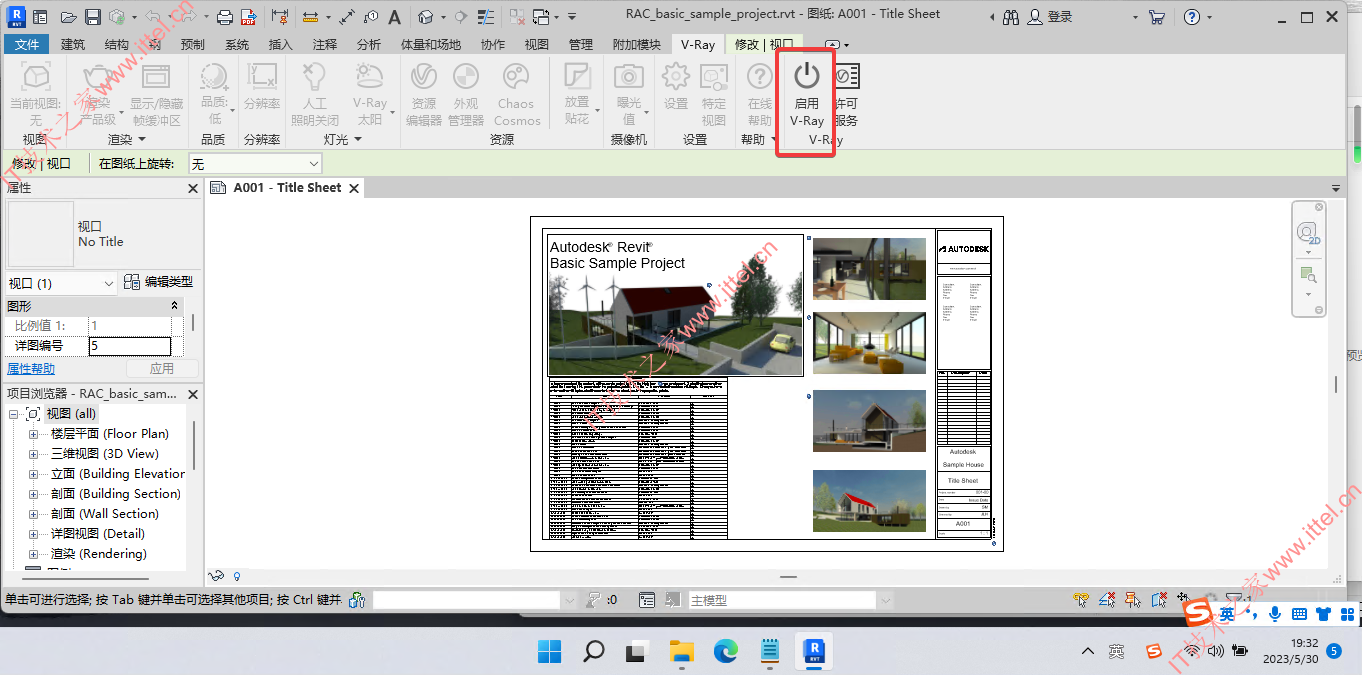Open the Properties help link
Image resolution: width=1362 pixels, height=675 pixels.
31,369
